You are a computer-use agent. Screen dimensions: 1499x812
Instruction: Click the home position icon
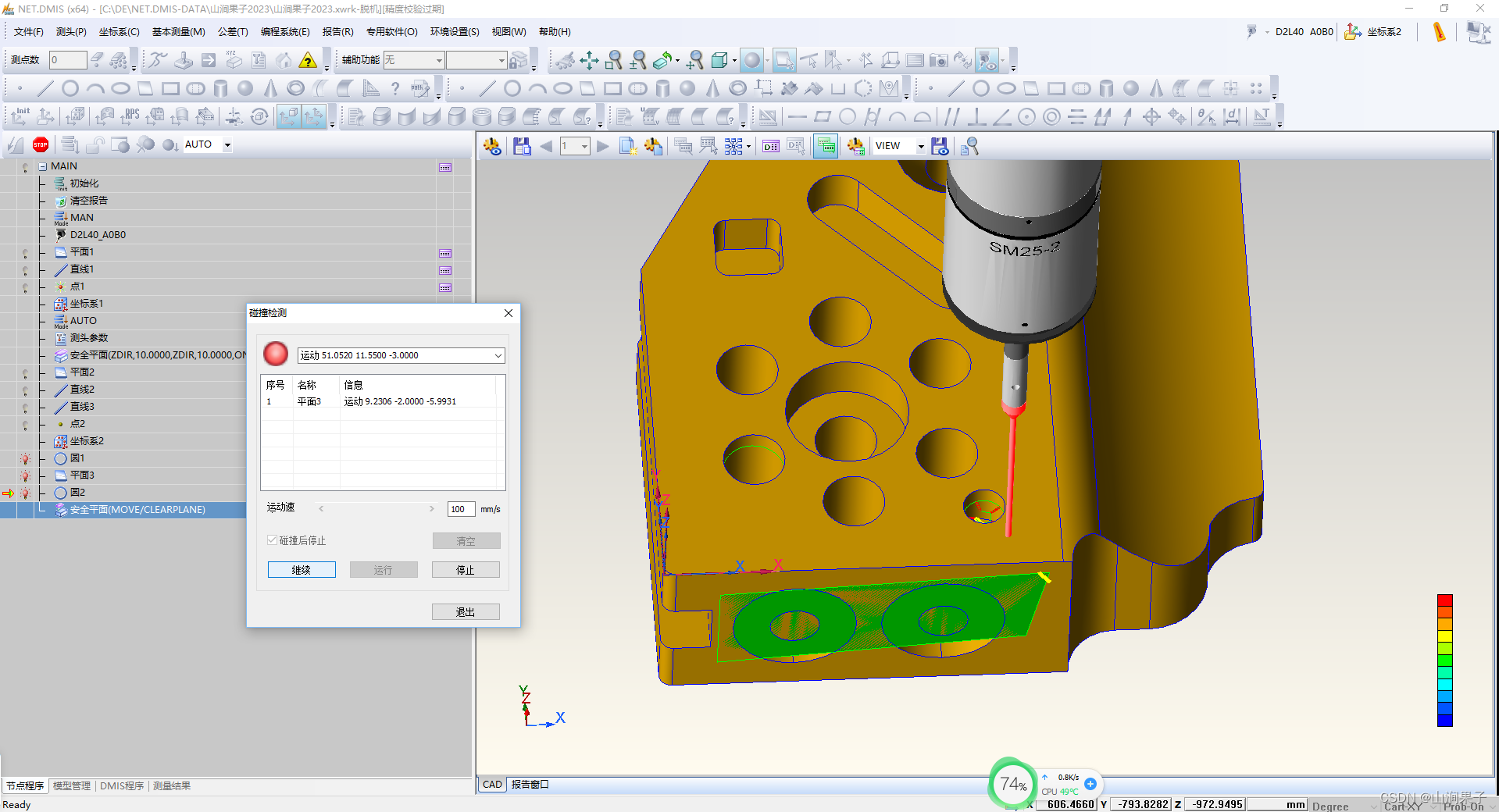pos(284,60)
